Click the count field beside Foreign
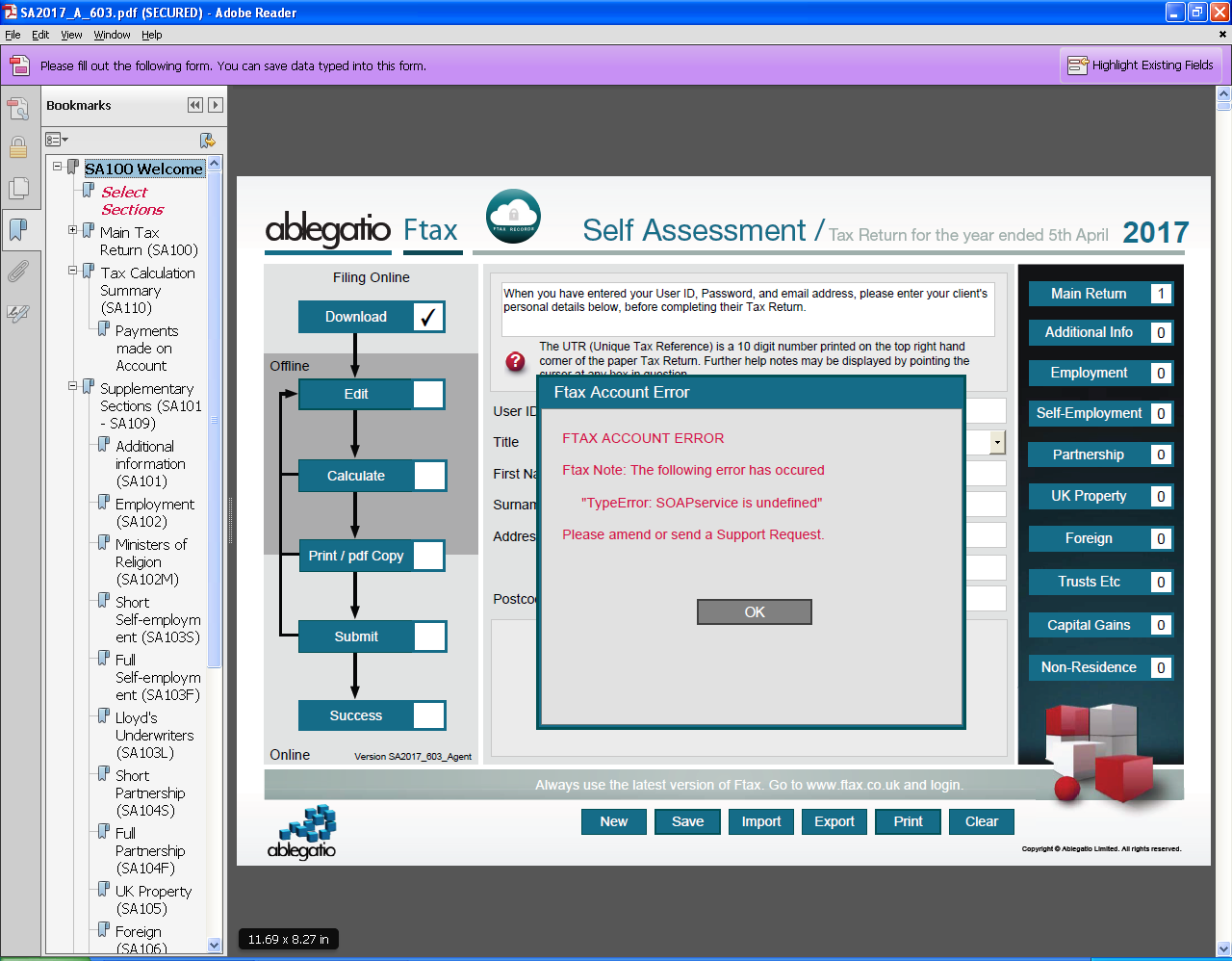The image size is (1232, 961). (x=1161, y=539)
